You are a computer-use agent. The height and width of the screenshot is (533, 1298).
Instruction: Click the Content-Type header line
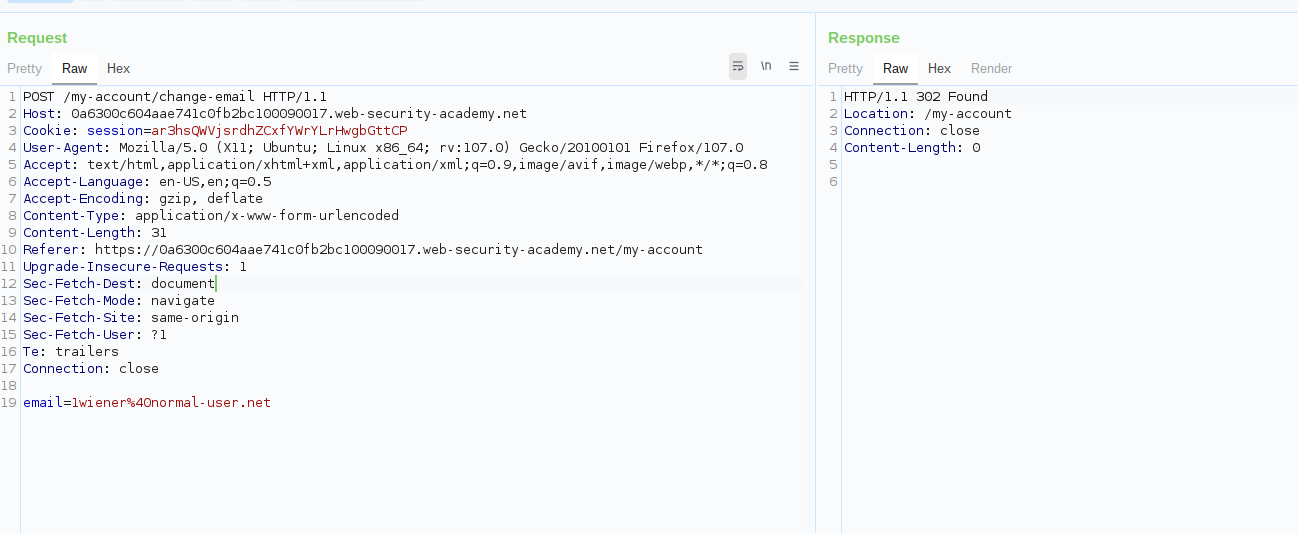click(211, 215)
